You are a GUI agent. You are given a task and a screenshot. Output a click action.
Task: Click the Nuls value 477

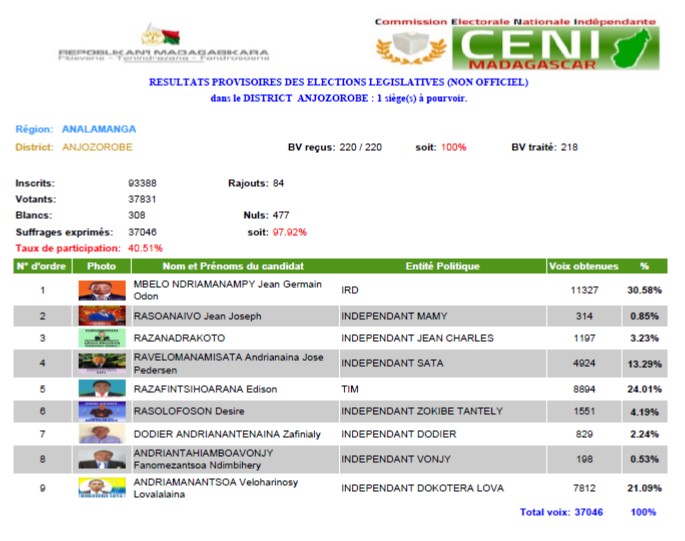[281, 215]
